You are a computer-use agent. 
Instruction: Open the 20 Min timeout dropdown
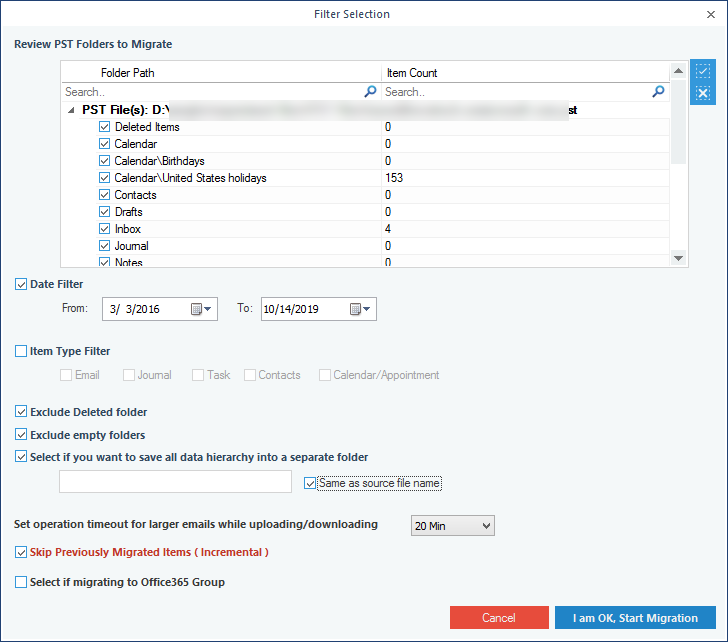tap(453, 525)
